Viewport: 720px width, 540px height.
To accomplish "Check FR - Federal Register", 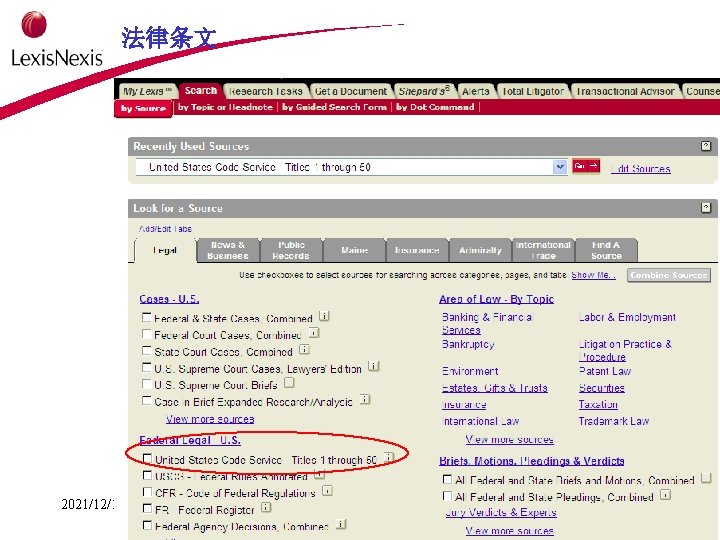I will pos(147,508).
